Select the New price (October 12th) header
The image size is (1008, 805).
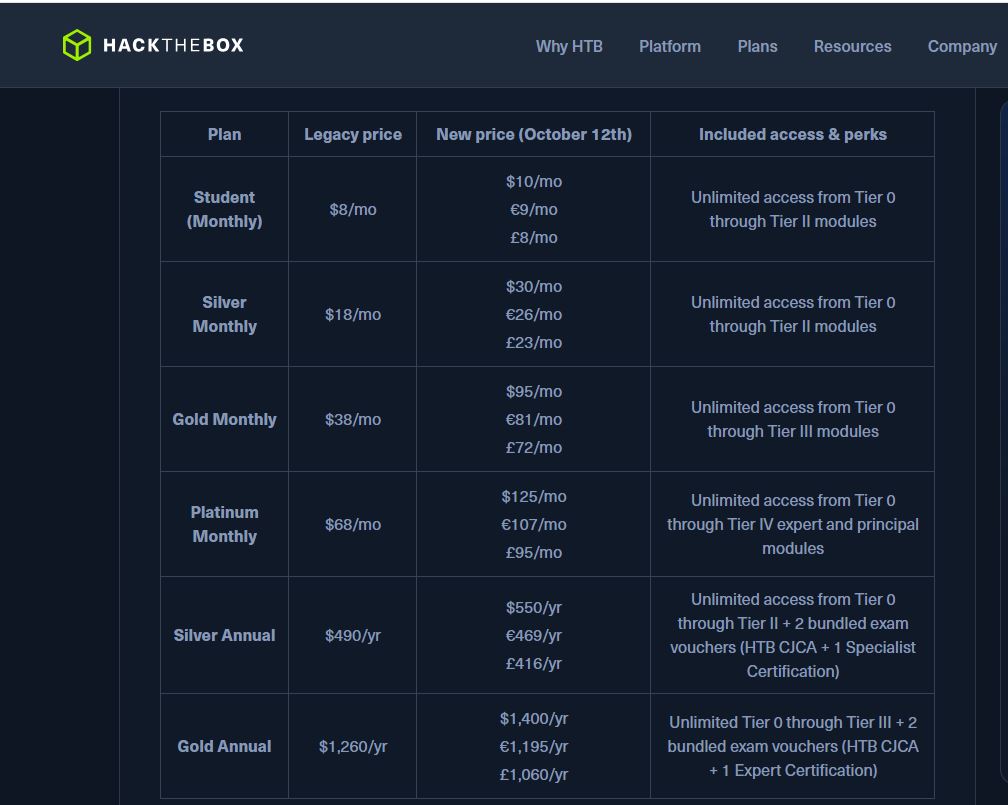point(534,134)
